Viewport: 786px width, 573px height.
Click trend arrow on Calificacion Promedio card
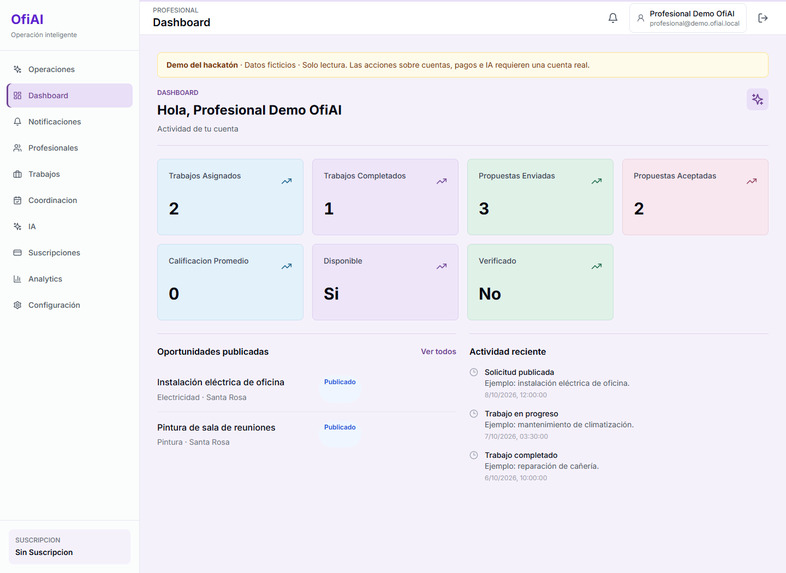[x=286, y=266]
